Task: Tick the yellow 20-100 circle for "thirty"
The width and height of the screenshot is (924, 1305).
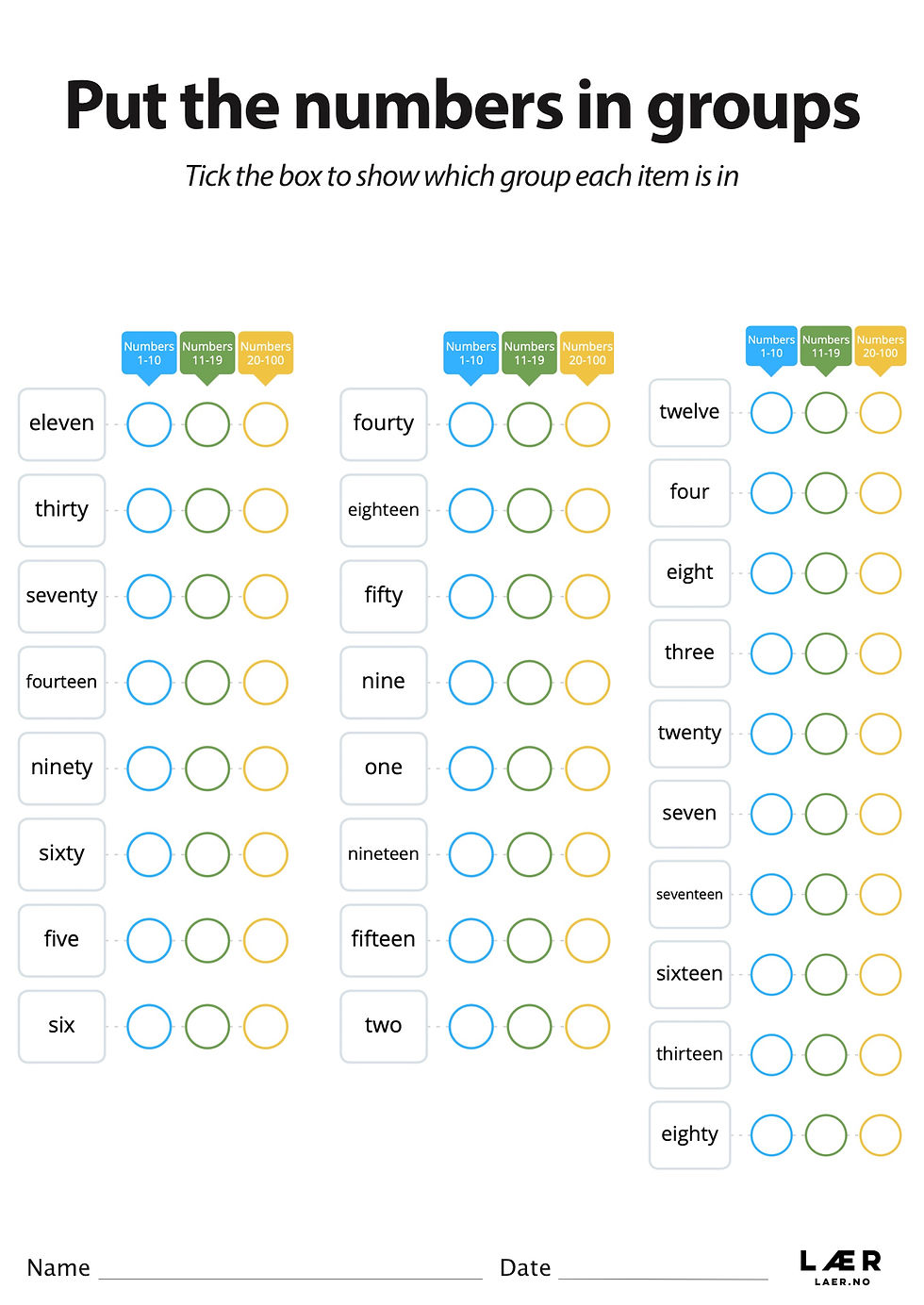Action: 266,510
